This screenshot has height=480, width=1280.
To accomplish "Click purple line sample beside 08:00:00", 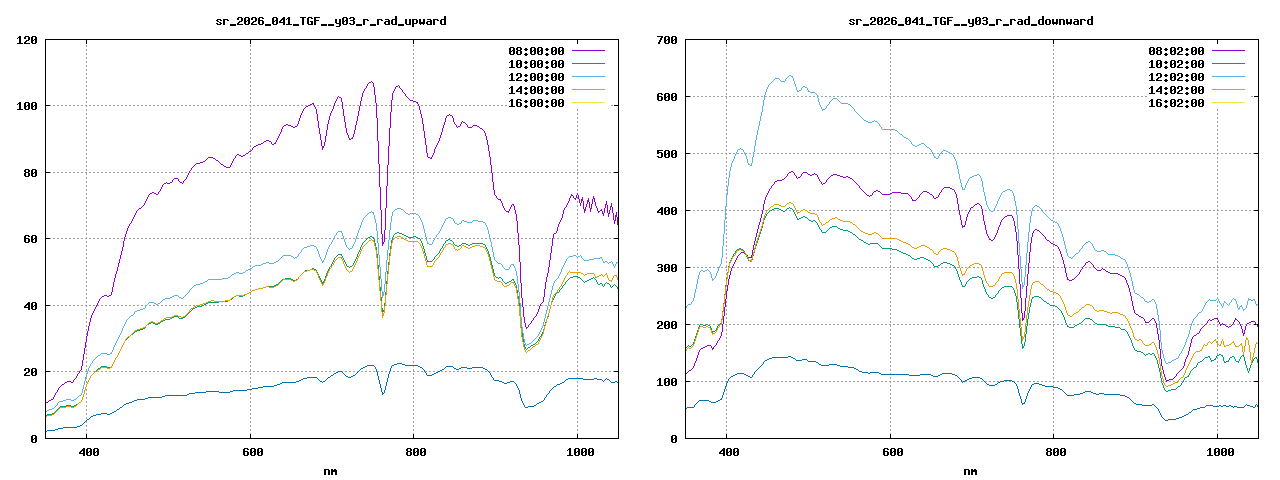I will (588, 51).
